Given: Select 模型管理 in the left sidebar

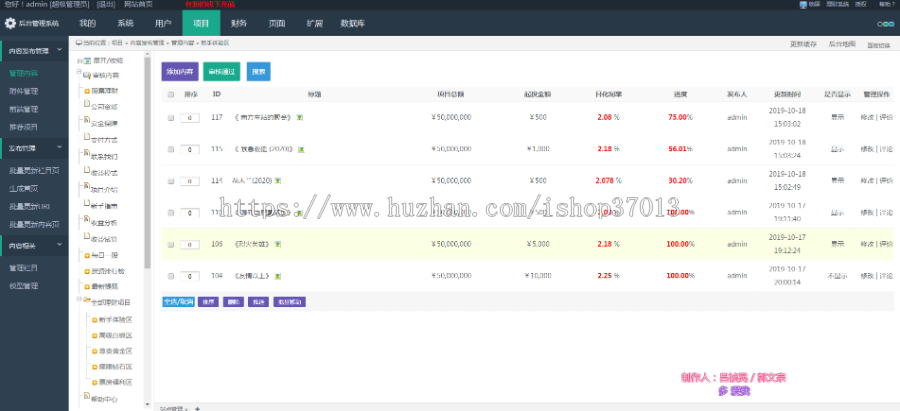Looking at the screenshot, I should [24, 286].
